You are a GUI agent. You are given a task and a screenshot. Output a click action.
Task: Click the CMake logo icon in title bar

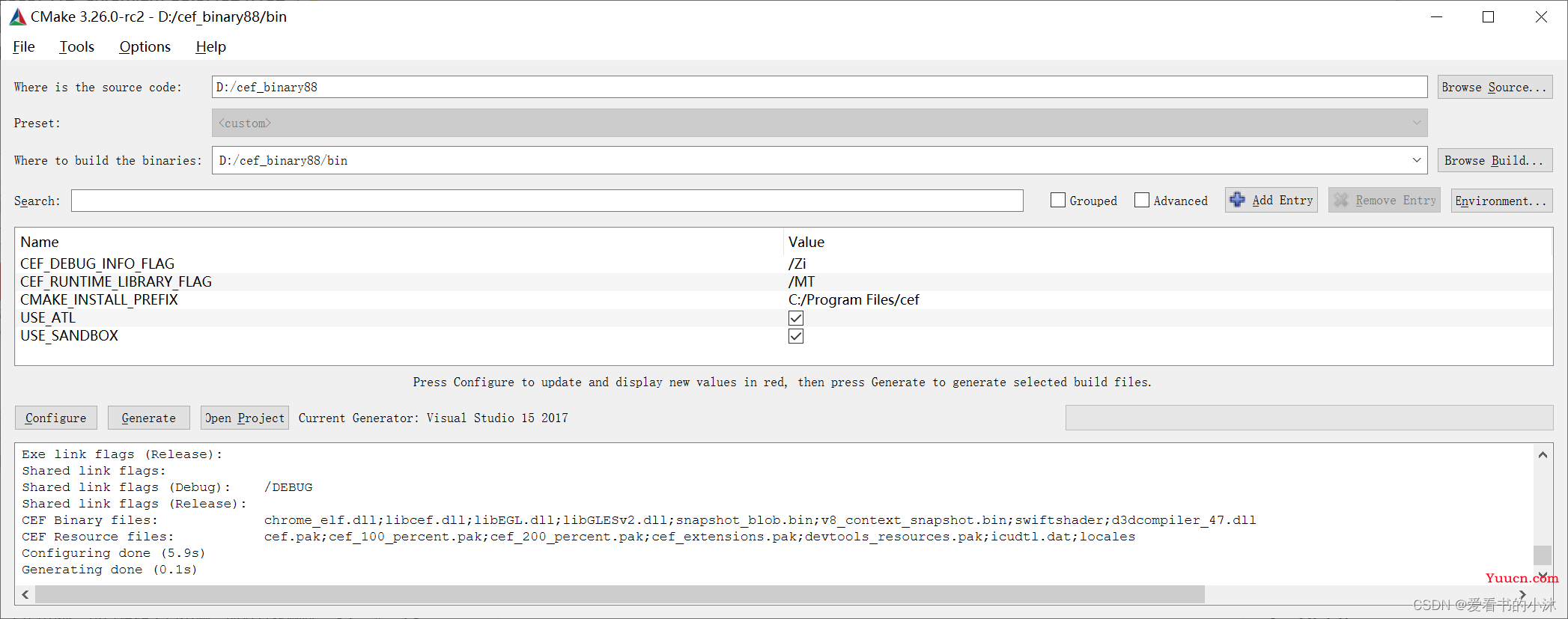click(18, 16)
